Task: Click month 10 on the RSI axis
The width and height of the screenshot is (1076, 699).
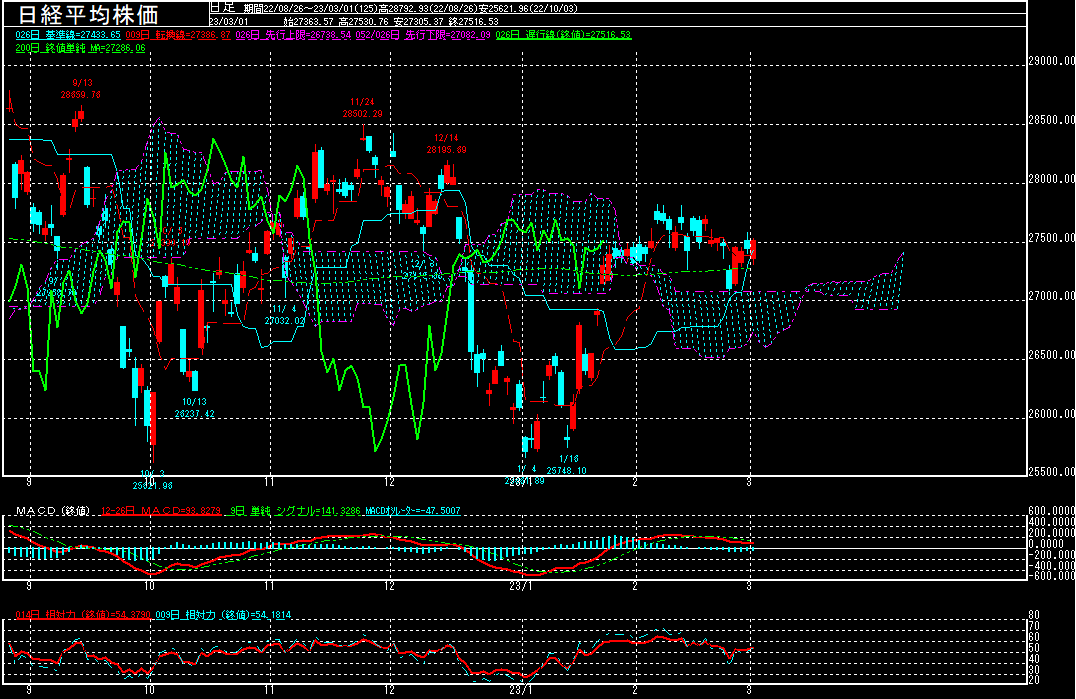Action: (x=150, y=690)
